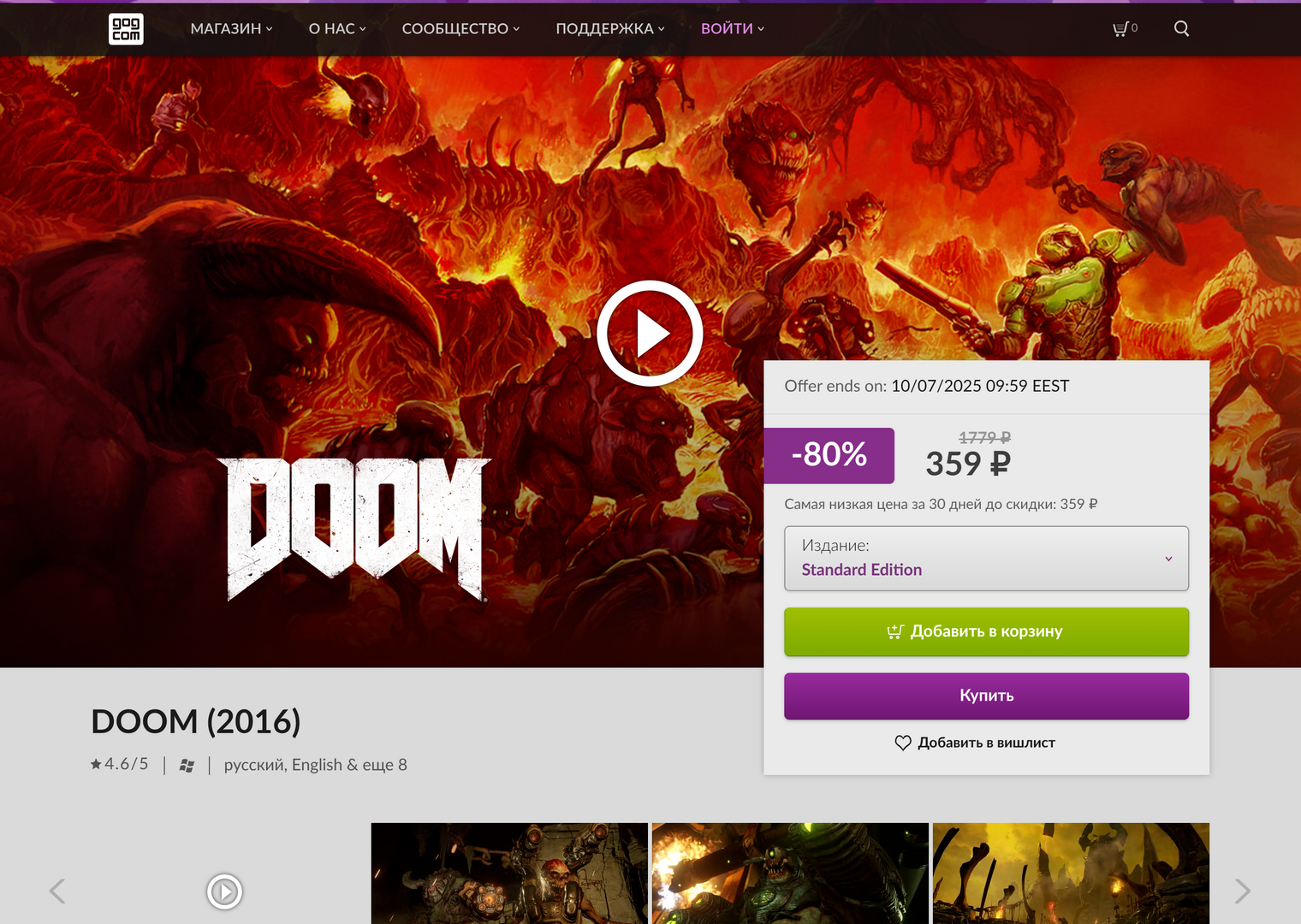
Task: Click the heart icon to add to wishlist
Action: click(x=903, y=743)
